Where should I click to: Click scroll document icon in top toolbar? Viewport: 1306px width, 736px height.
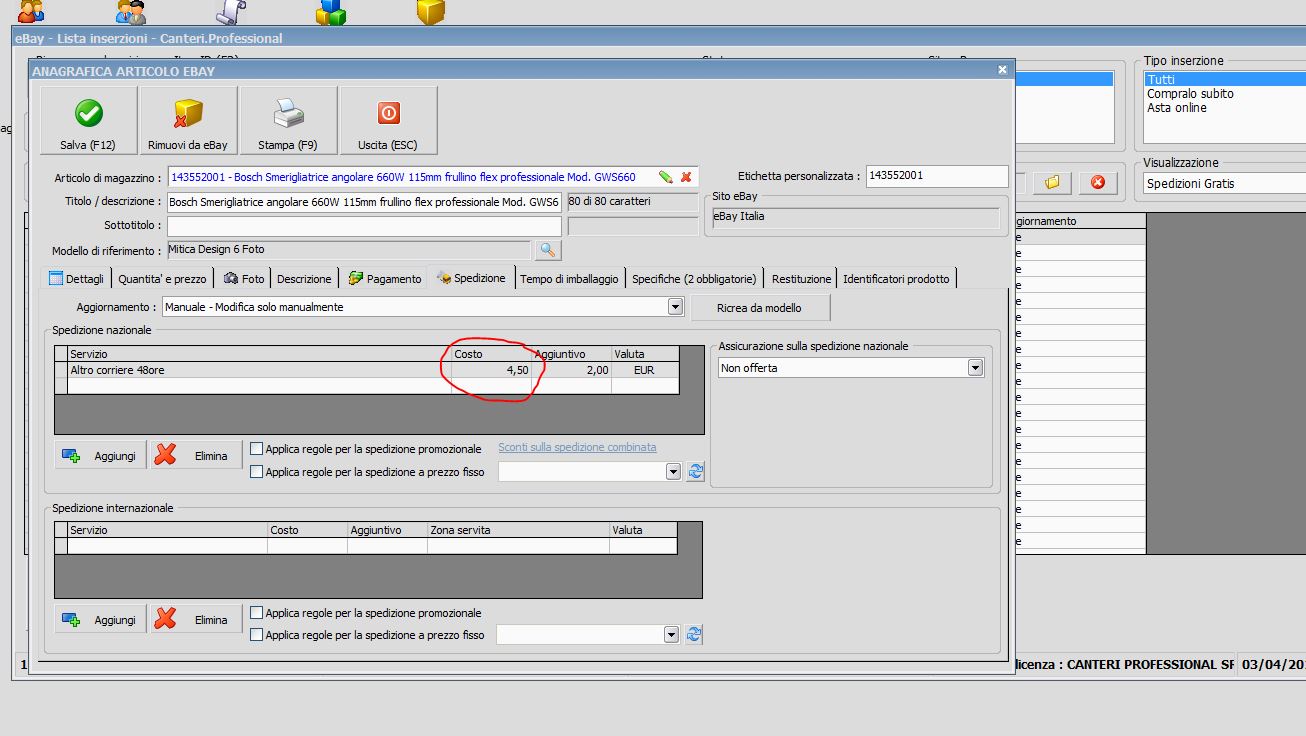tap(232, 11)
